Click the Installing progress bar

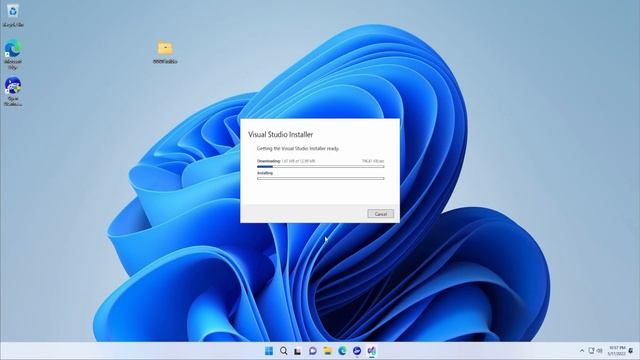(x=320, y=178)
